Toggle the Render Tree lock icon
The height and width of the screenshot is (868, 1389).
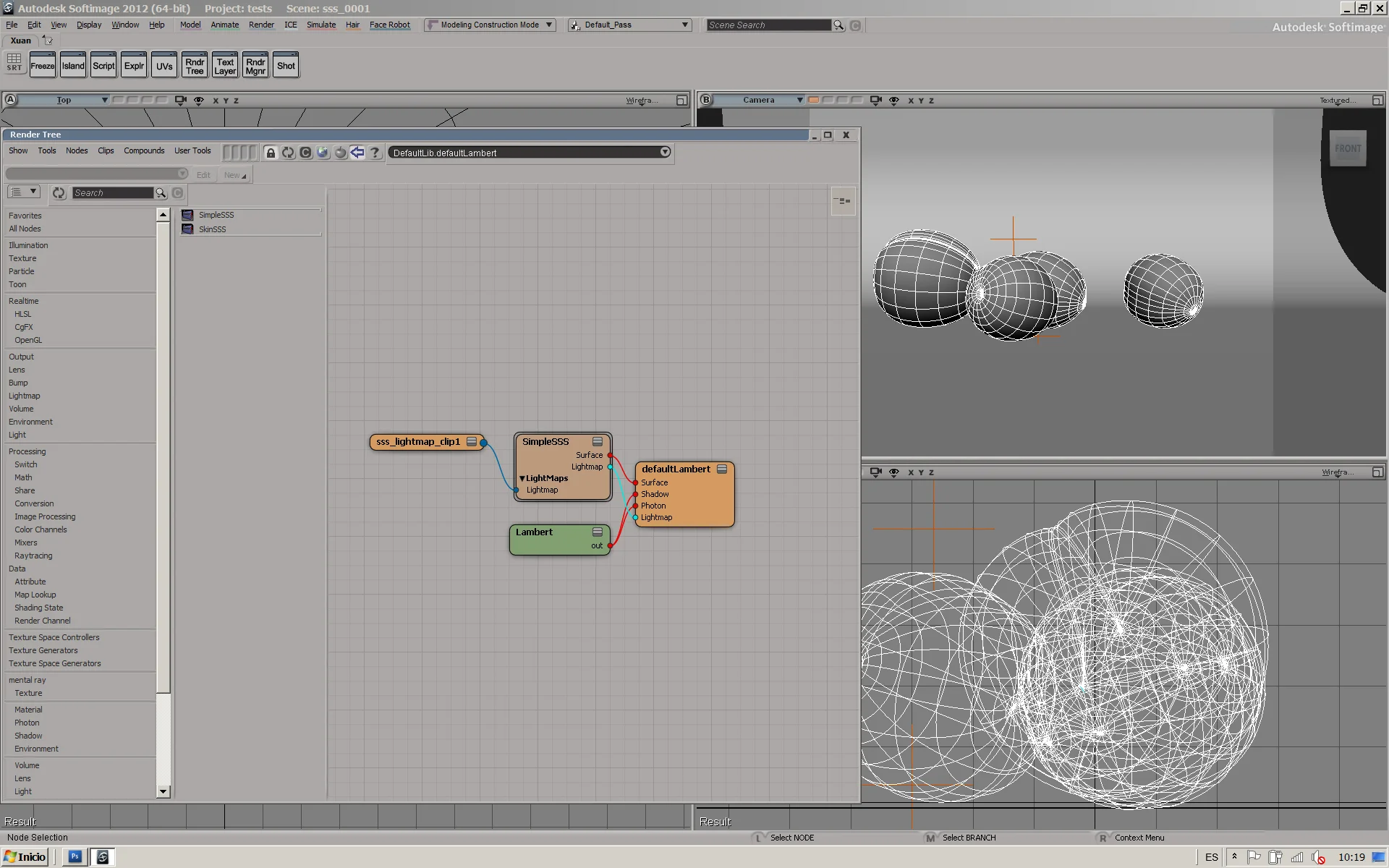tap(271, 153)
